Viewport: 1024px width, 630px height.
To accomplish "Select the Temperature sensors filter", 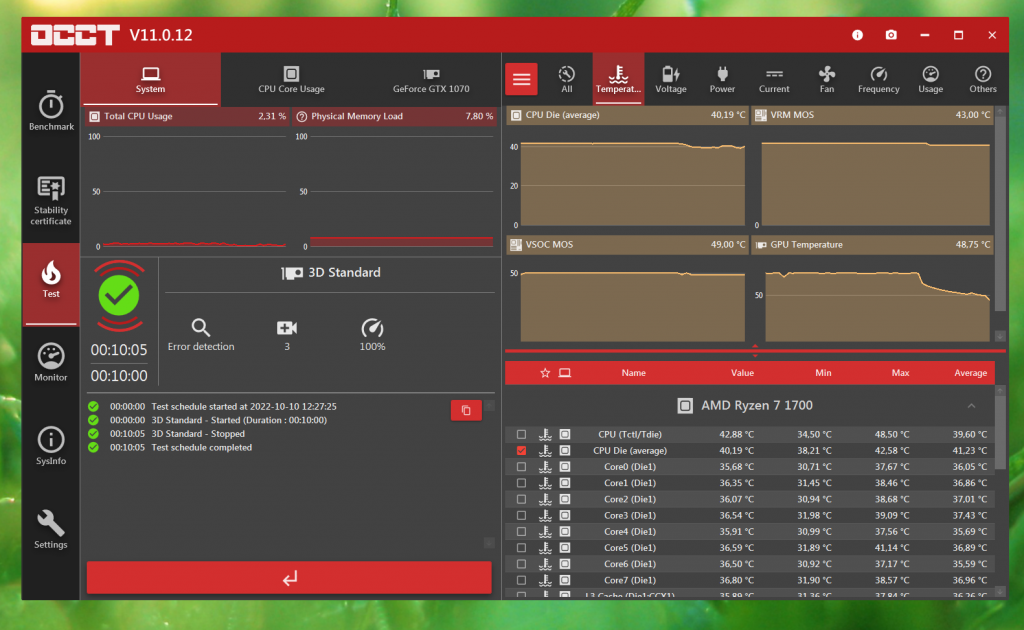I will pos(618,79).
